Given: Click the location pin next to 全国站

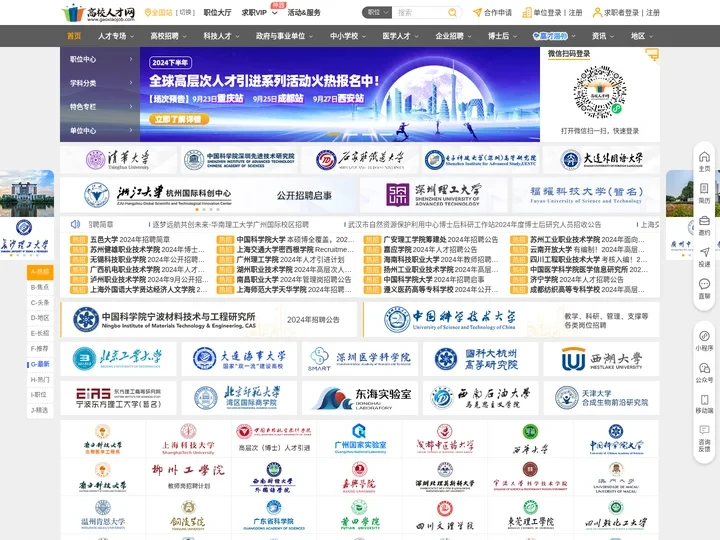Looking at the screenshot, I should pyautogui.click(x=147, y=12).
